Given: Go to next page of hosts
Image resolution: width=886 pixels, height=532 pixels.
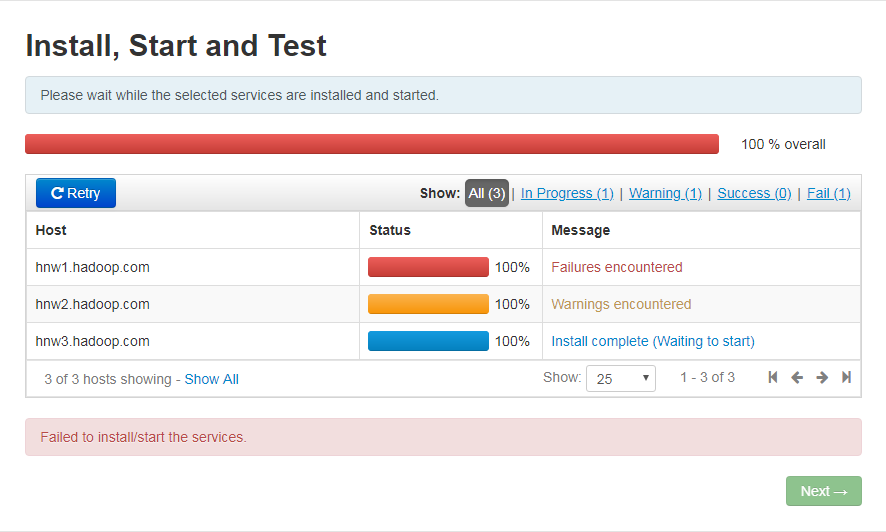Looking at the screenshot, I should (x=822, y=378).
